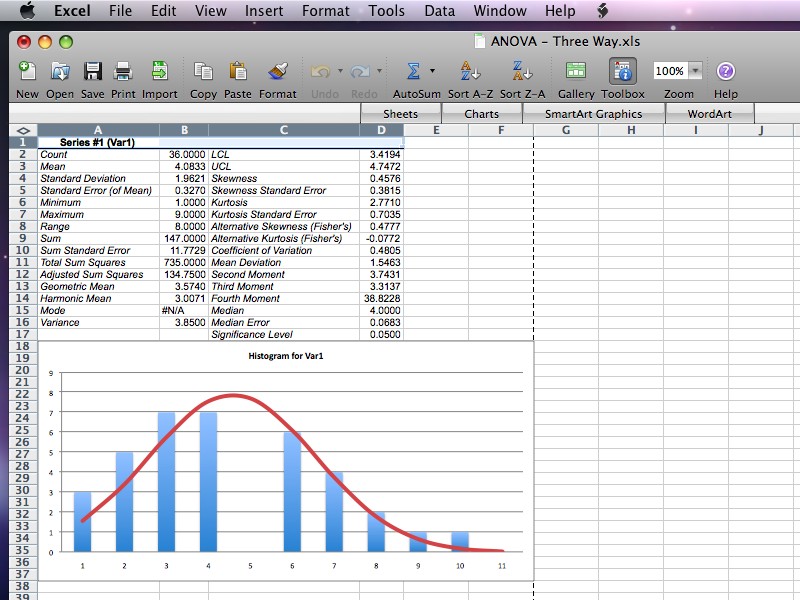Screen dimensions: 800x600
Task: Click the Copy icon
Action: (x=203, y=72)
